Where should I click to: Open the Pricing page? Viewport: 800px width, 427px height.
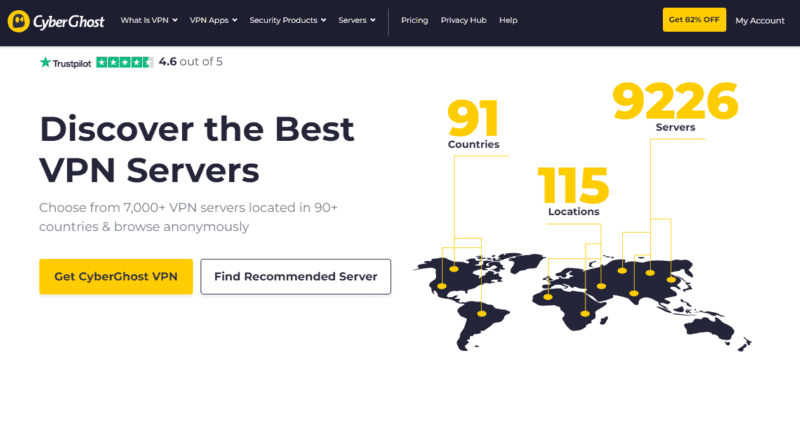click(x=414, y=20)
